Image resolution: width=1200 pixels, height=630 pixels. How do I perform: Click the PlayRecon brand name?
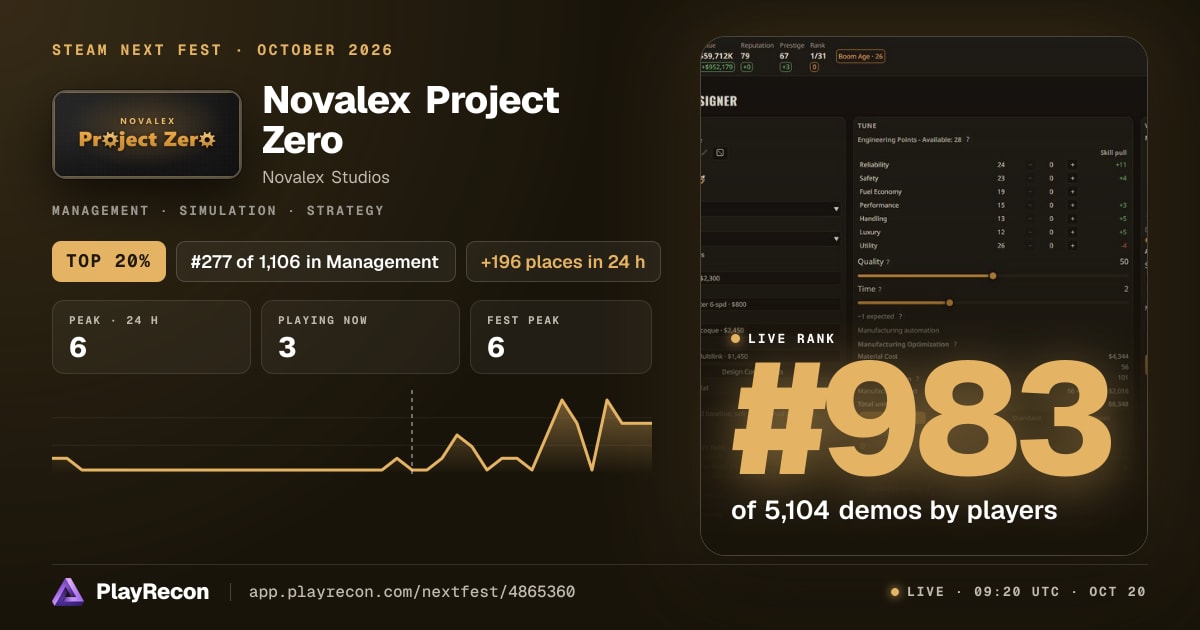(x=153, y=592)
